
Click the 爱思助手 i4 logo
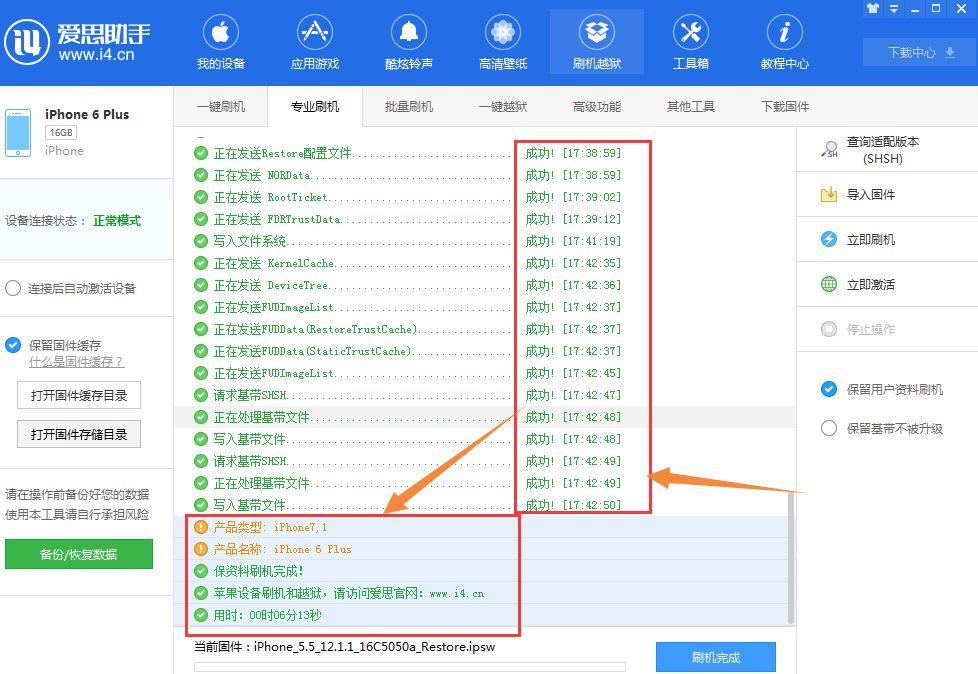tap(77, 42)
